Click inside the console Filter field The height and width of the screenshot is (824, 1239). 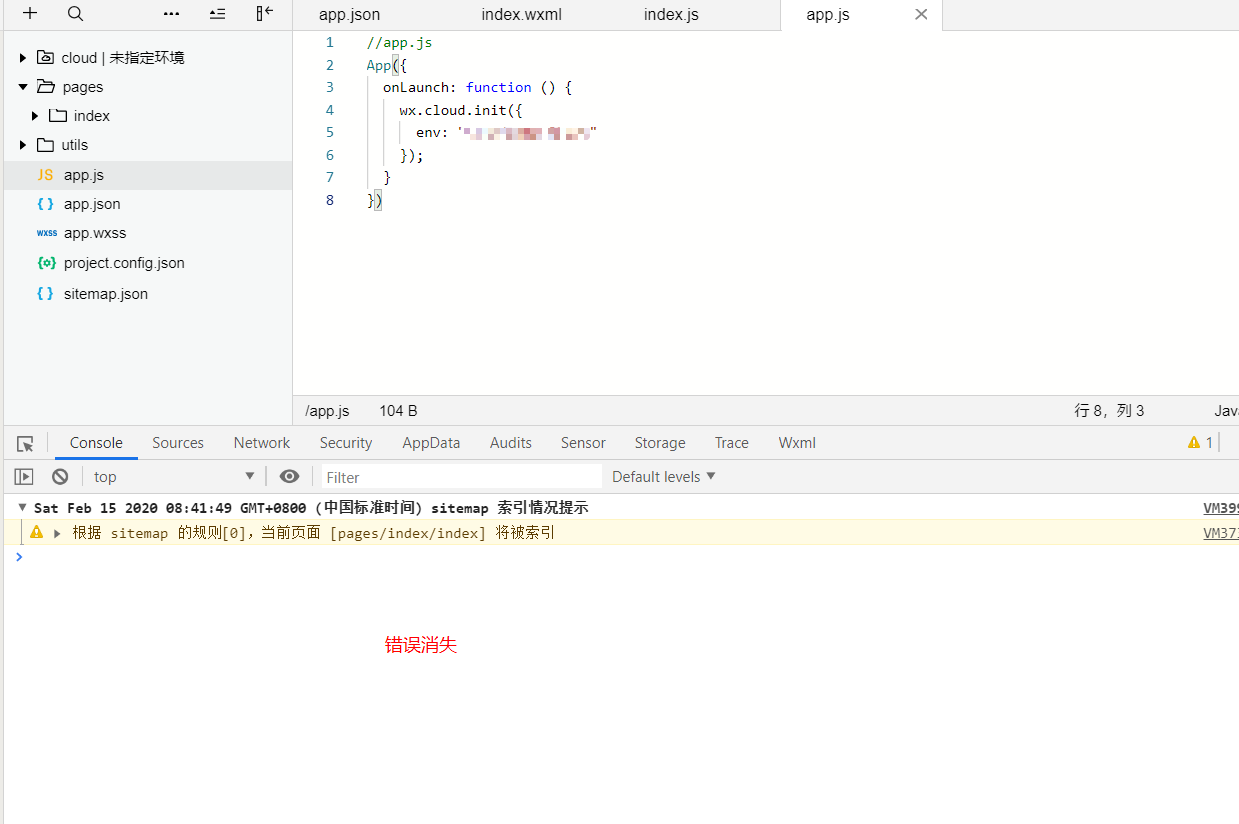(460, 476)
